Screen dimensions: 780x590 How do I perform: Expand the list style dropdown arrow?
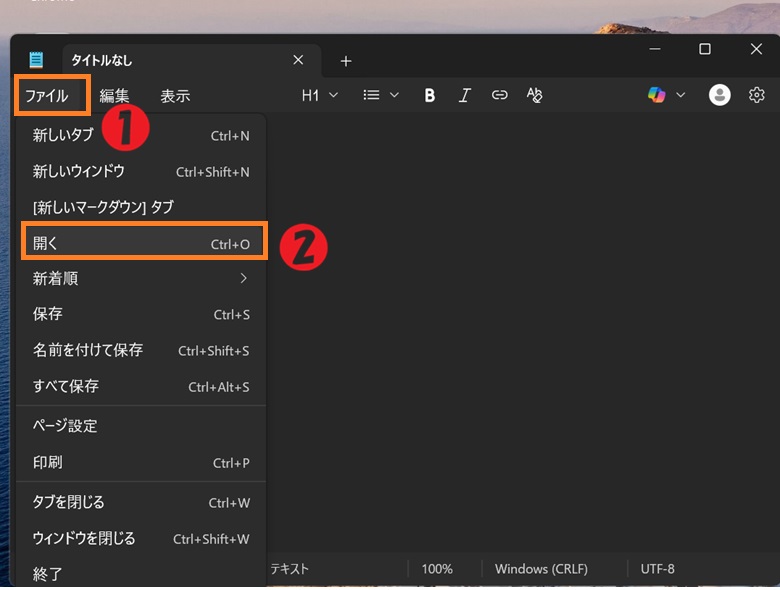tap(394, 95)
